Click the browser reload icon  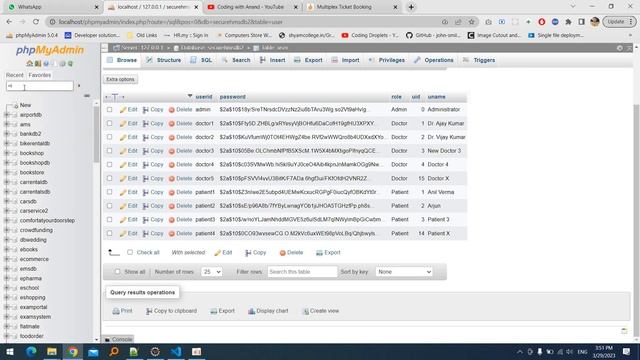pyautogui.click(x=36, y=22)
